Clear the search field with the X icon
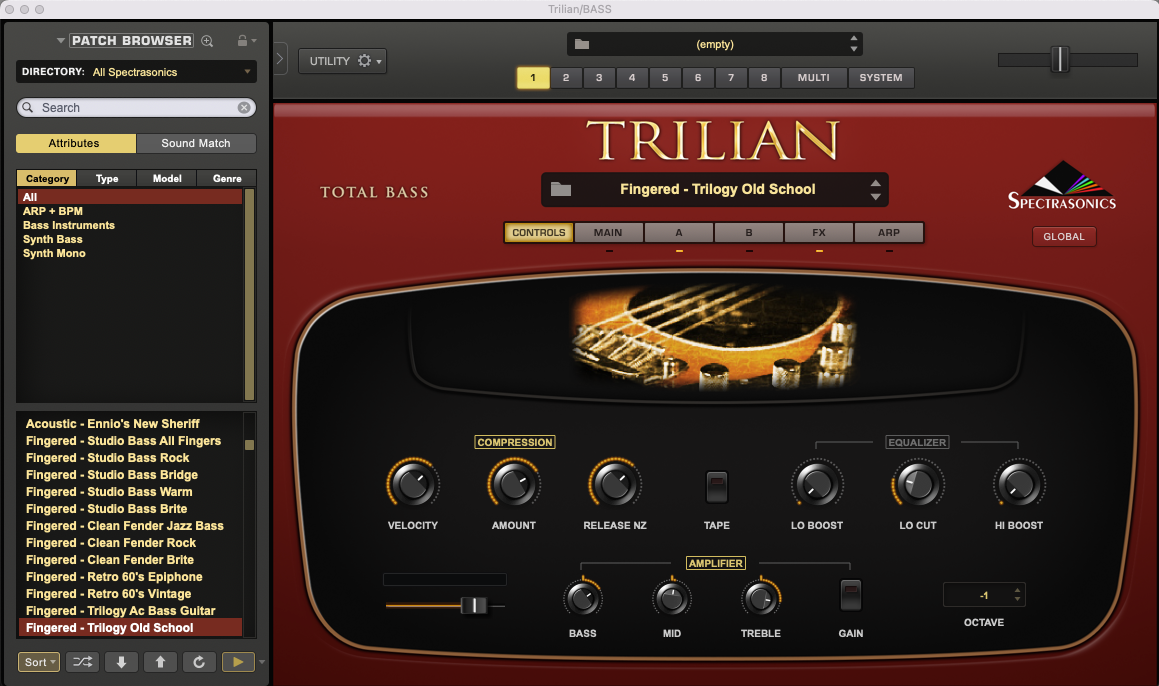 244,108
